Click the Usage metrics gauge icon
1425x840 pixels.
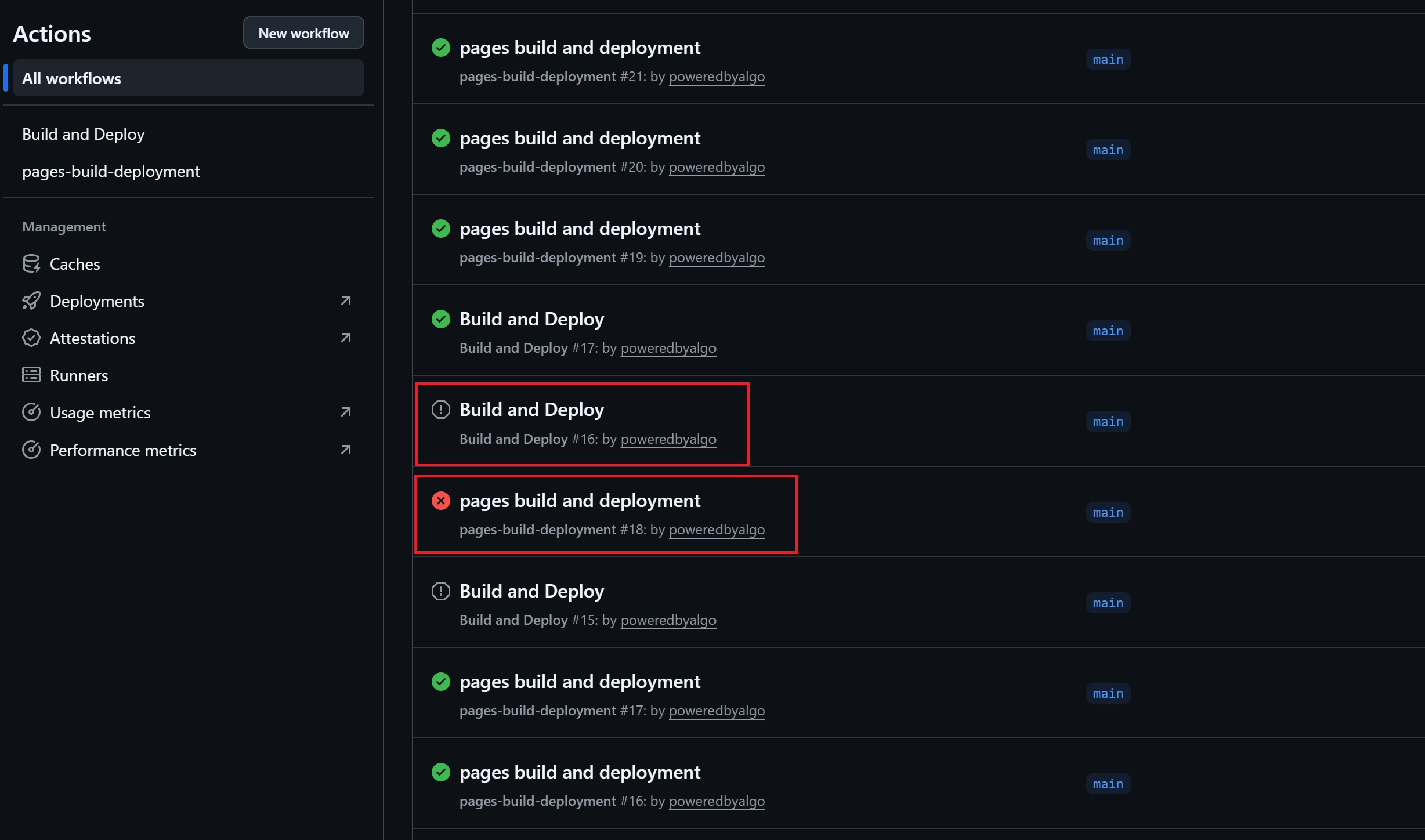[31, 412]
